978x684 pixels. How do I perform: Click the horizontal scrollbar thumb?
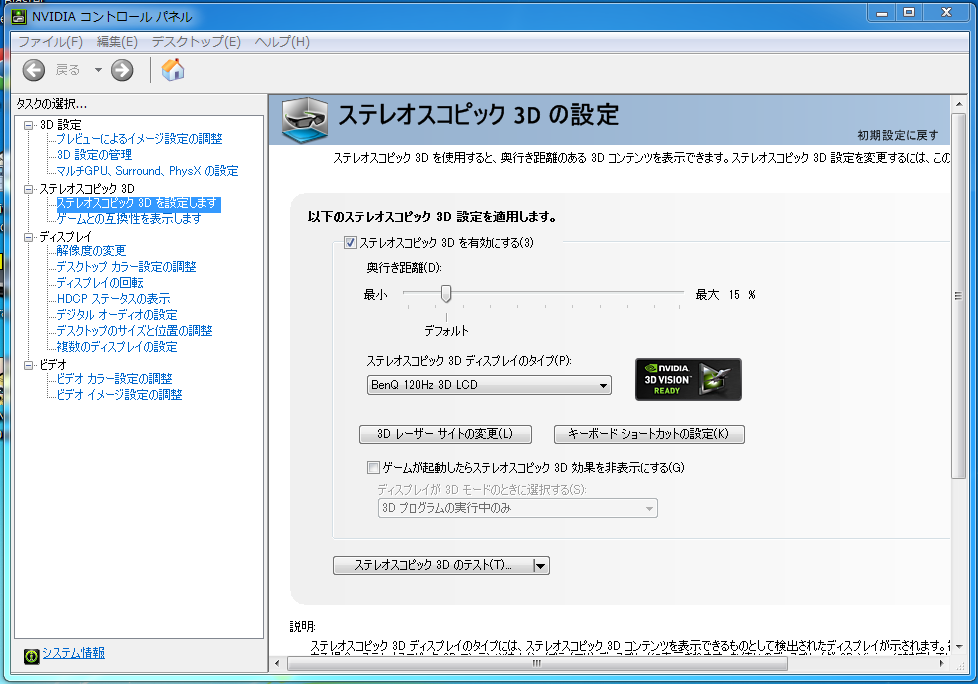[537, 664]
